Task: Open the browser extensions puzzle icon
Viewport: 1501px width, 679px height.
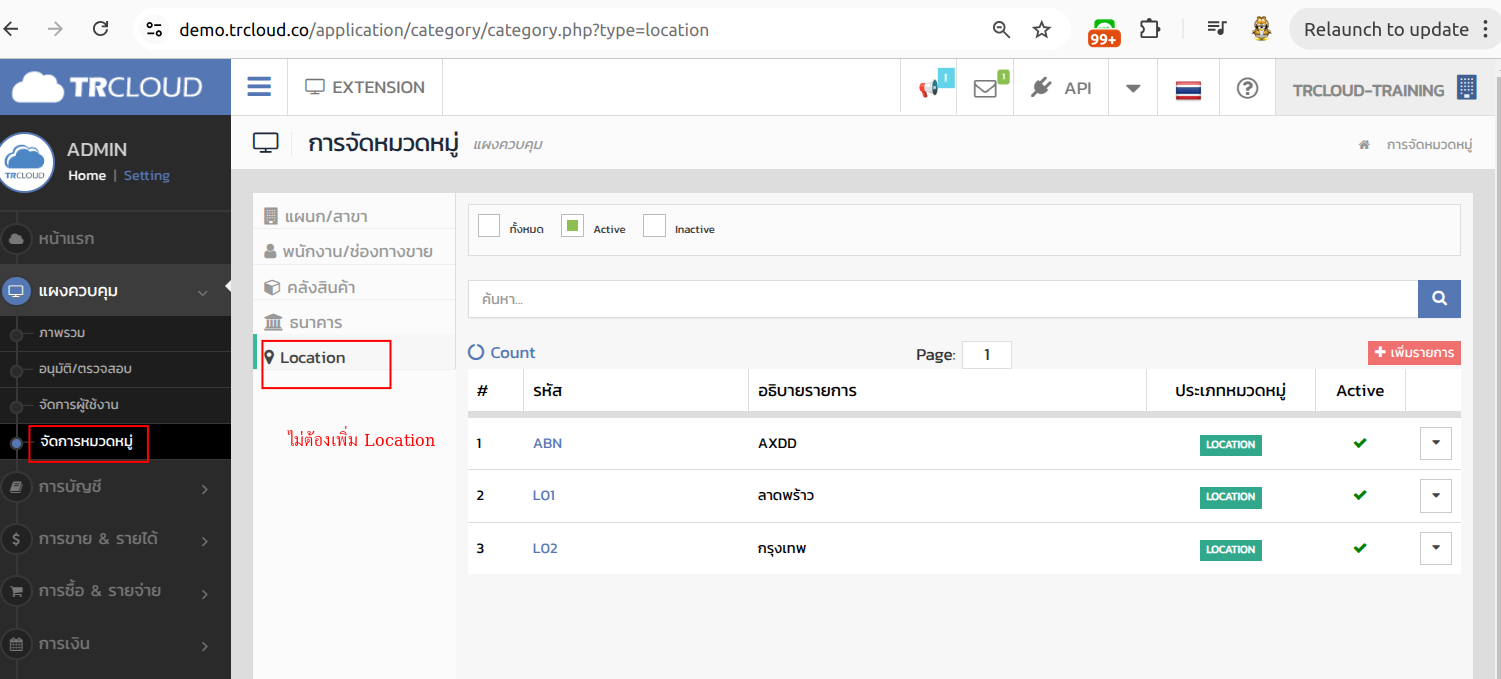Action: pos(1150,29)
